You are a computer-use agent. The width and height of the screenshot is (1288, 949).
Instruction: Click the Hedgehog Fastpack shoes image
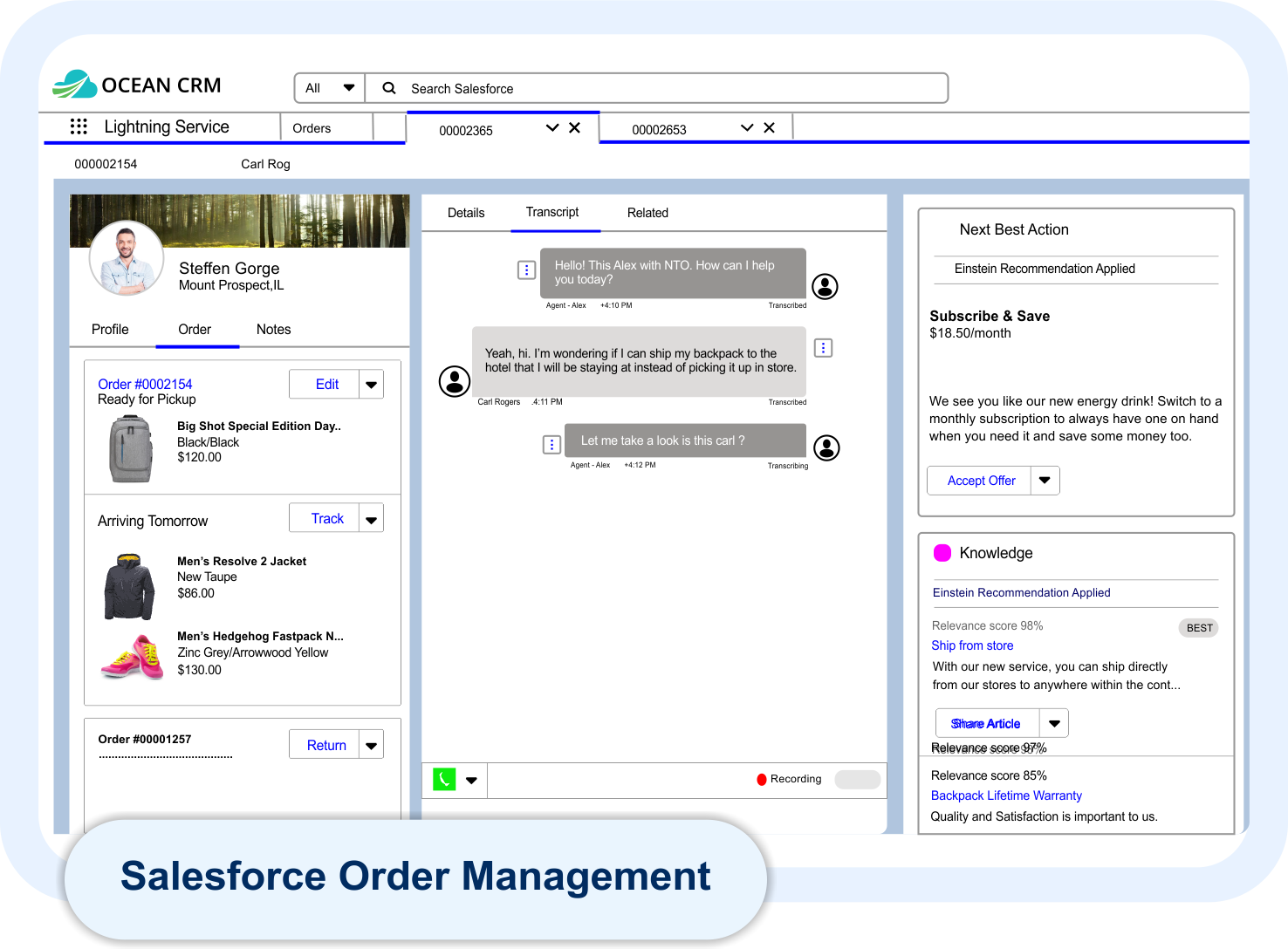[x=132, y=657]
